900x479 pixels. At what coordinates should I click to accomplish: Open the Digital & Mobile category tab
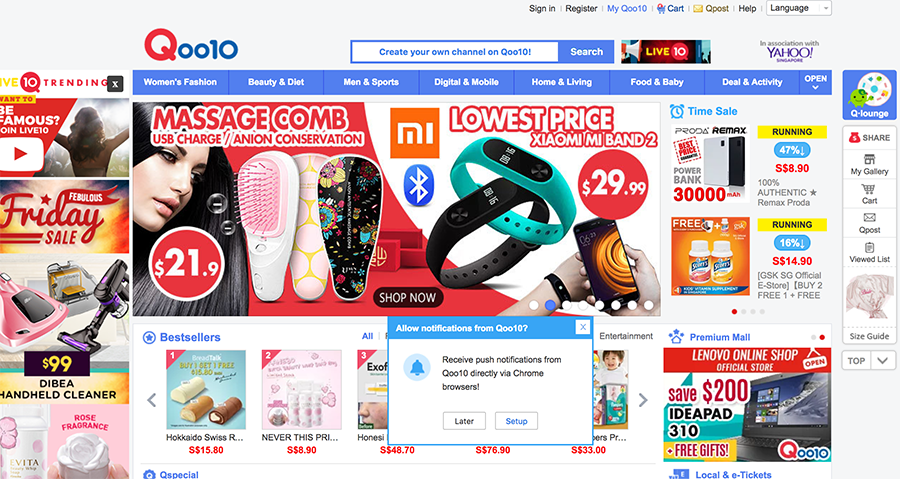coord(466,82)
